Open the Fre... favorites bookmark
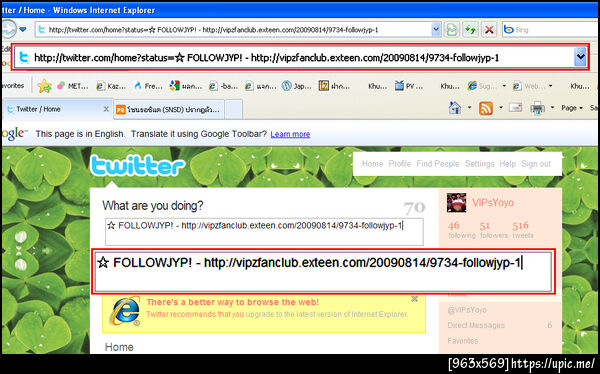The width and height of the screenshot is (600, 374). 148,86
